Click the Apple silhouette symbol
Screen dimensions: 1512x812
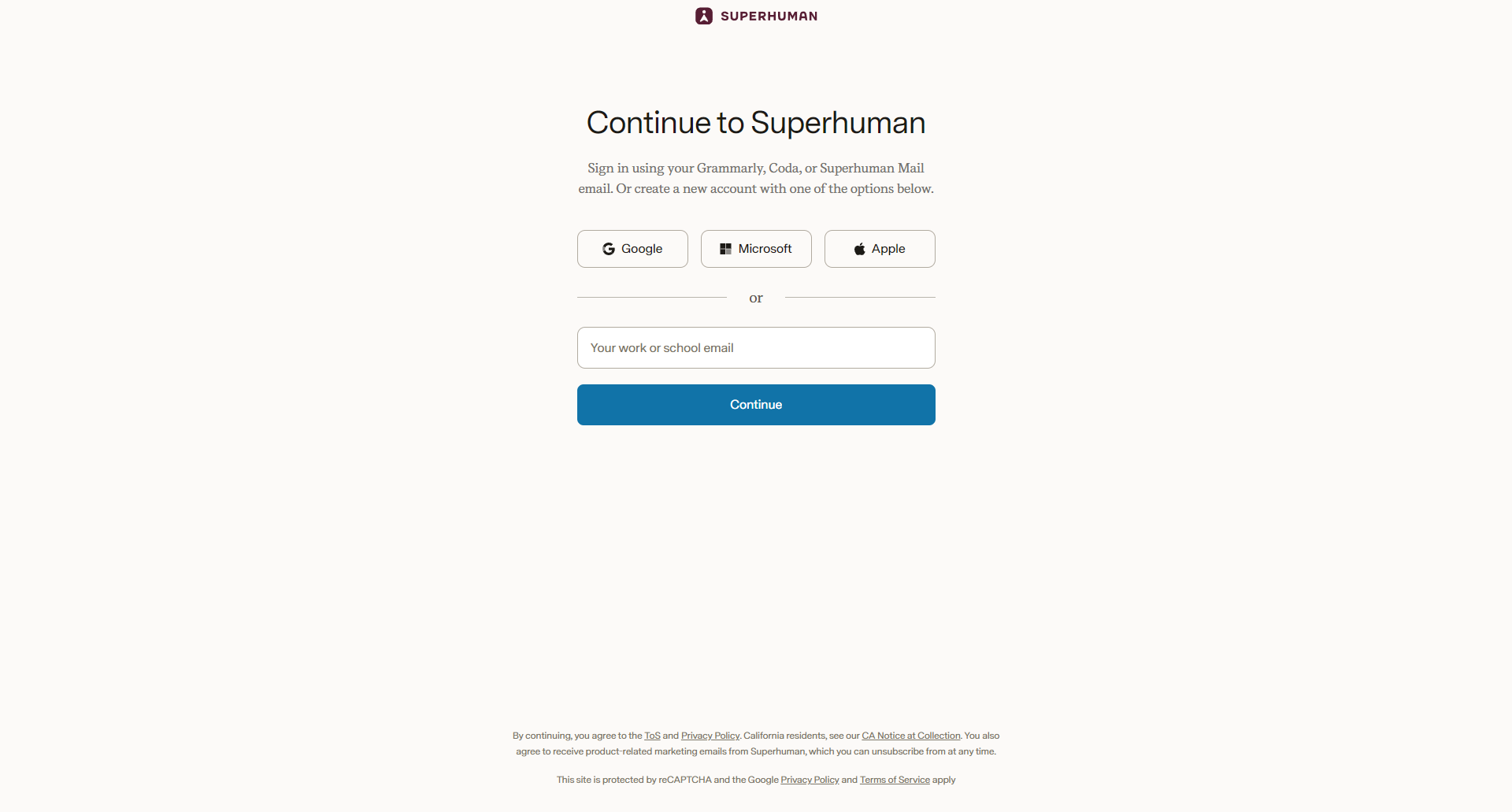859,248
